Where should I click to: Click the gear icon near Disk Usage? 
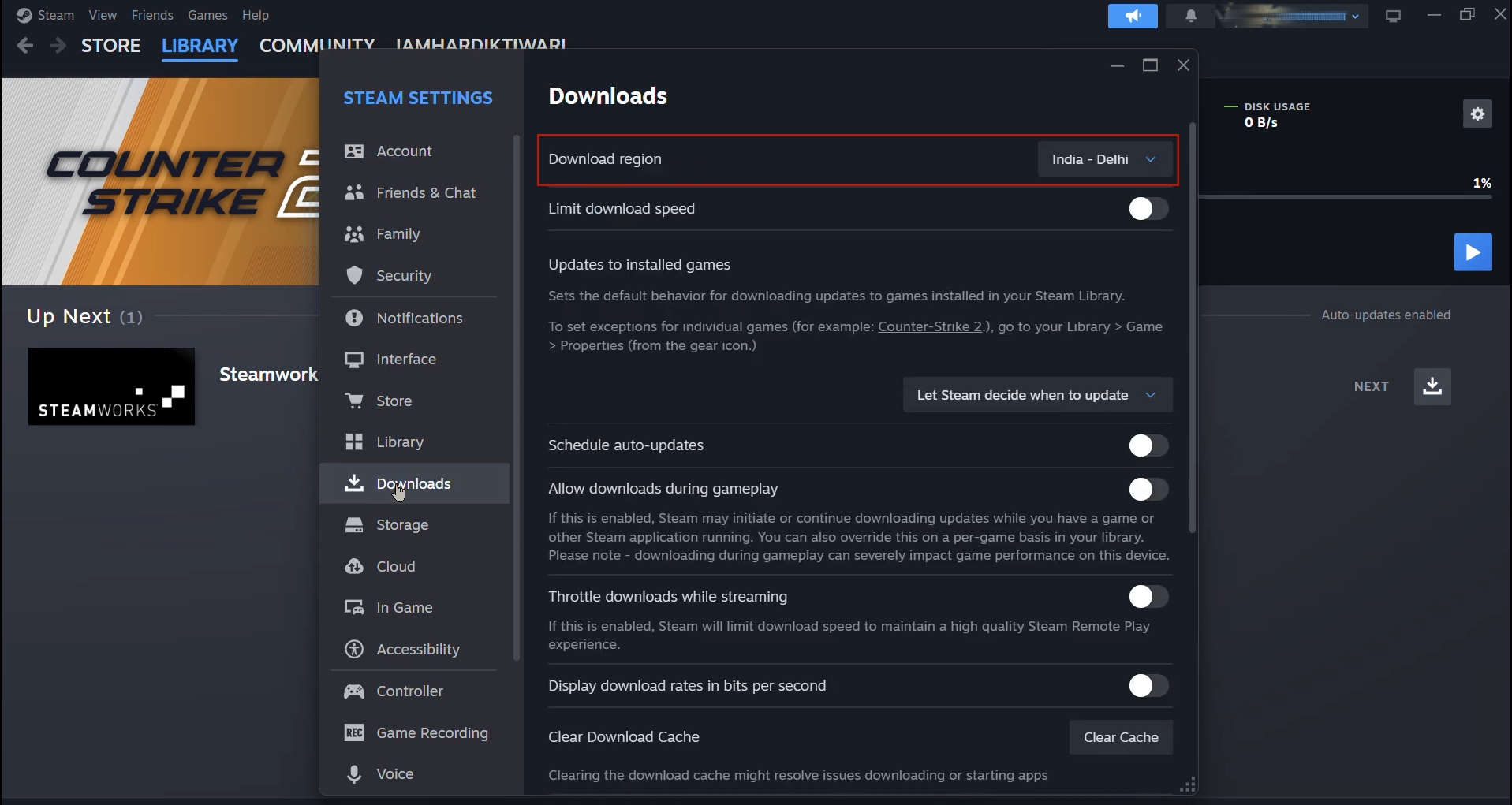pos(1477,114)
